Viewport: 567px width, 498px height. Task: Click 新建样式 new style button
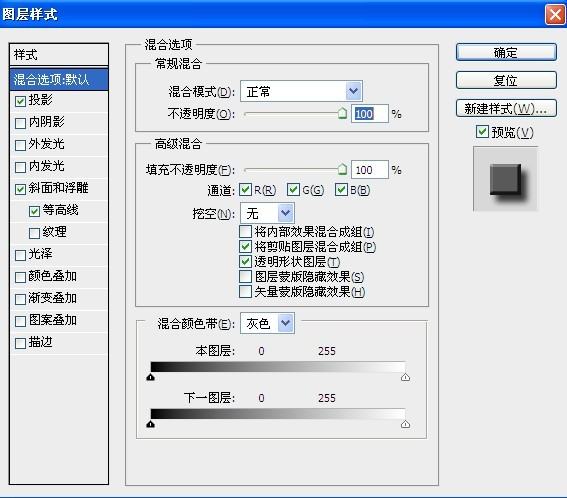click(x=506, y=108)
